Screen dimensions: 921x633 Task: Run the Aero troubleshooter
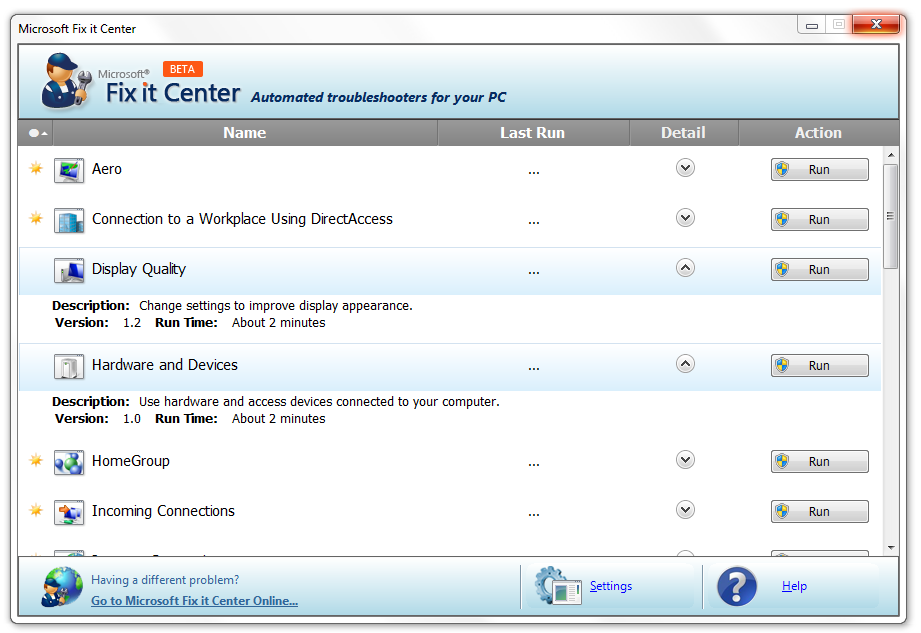tap(819, 170)
